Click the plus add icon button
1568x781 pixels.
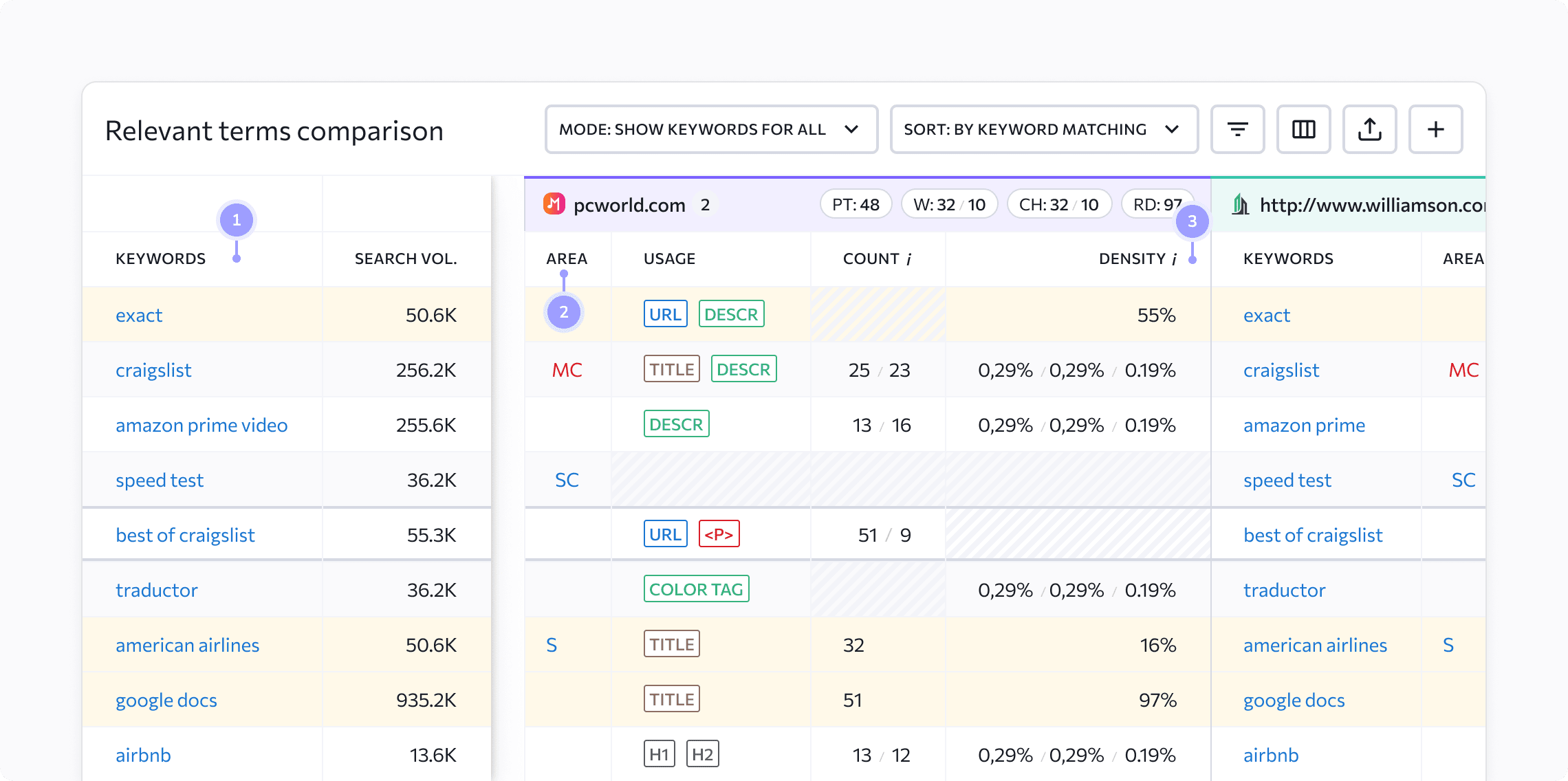1435,129
